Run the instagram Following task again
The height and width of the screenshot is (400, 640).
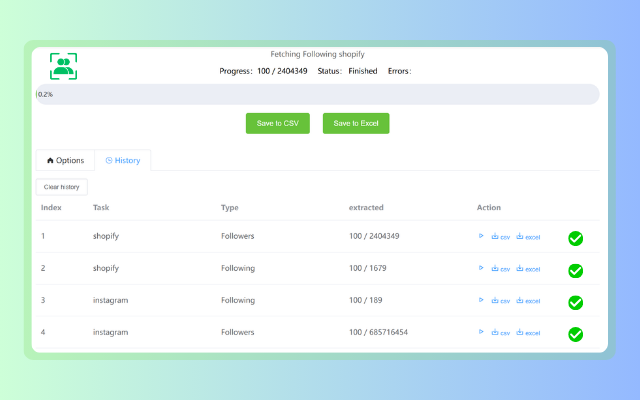point(481,300)
